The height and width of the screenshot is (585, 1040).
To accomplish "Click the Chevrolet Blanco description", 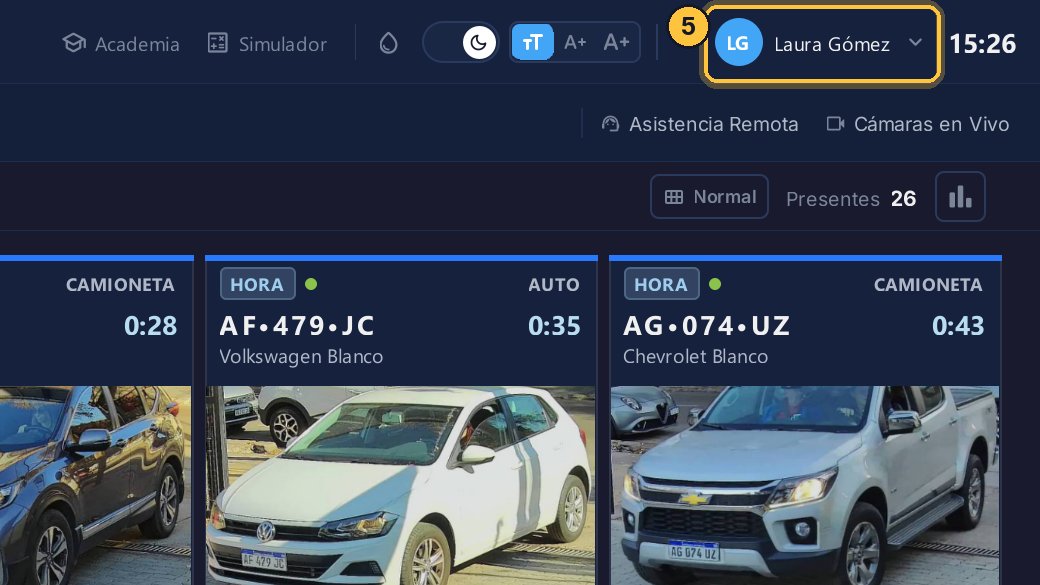I will click(x=695, y=357).
